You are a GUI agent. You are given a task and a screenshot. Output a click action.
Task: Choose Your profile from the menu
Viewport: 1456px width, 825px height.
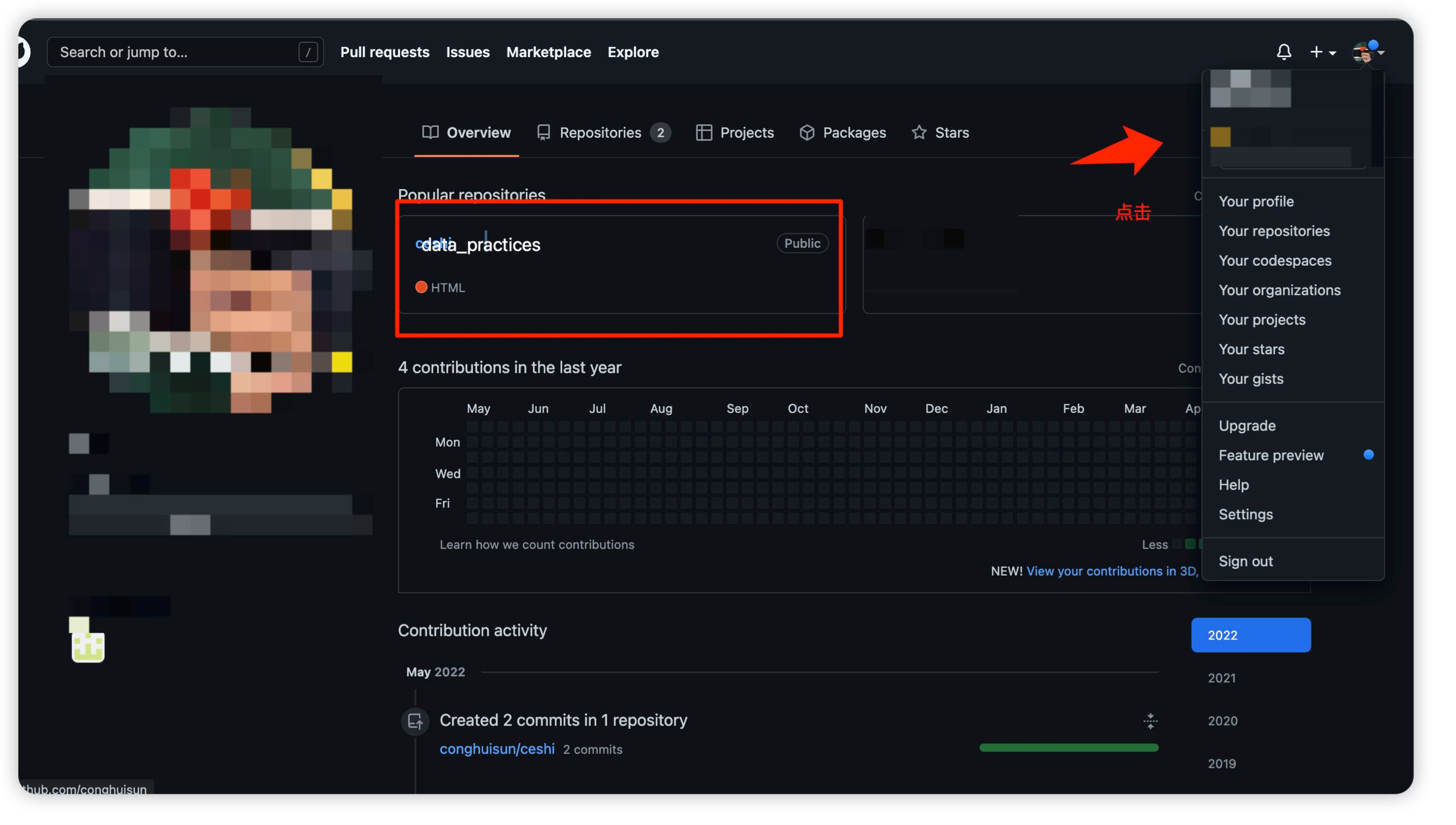tap(1292, 201)
